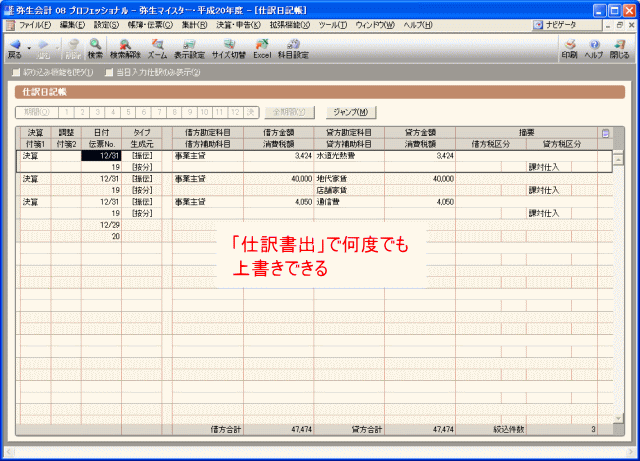Image resolution: width=640 pixels, height=461 pixels.
Task: Open ヘルプ (Help) icon at toolbar right
Action: 594,48
